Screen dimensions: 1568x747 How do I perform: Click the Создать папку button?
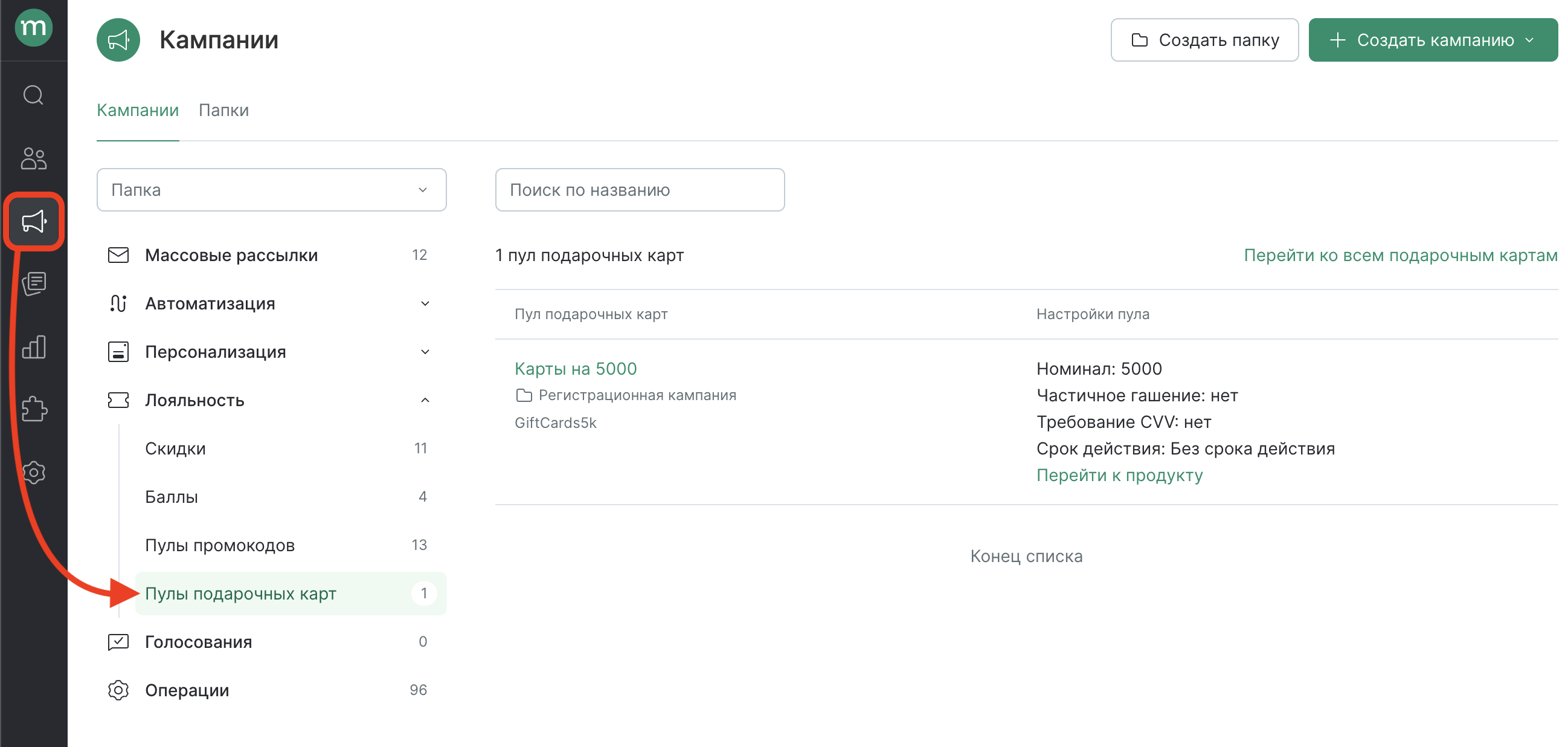pyautogui.click(x=1204, y=40)
